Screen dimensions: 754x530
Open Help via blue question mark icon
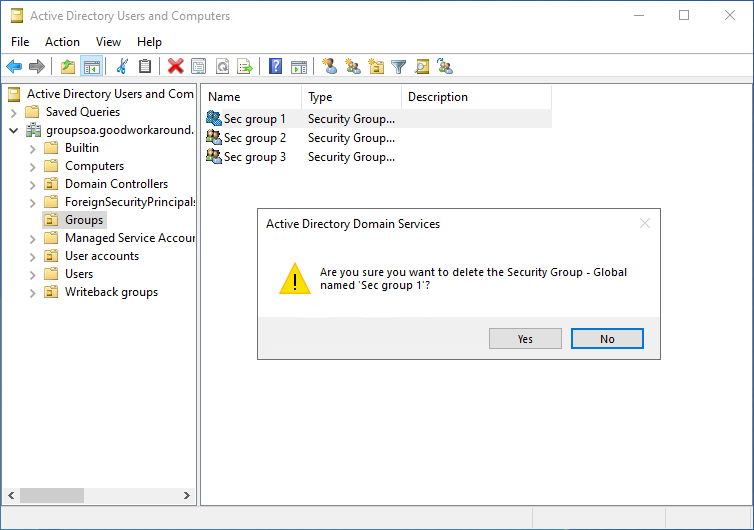point(275,67)
